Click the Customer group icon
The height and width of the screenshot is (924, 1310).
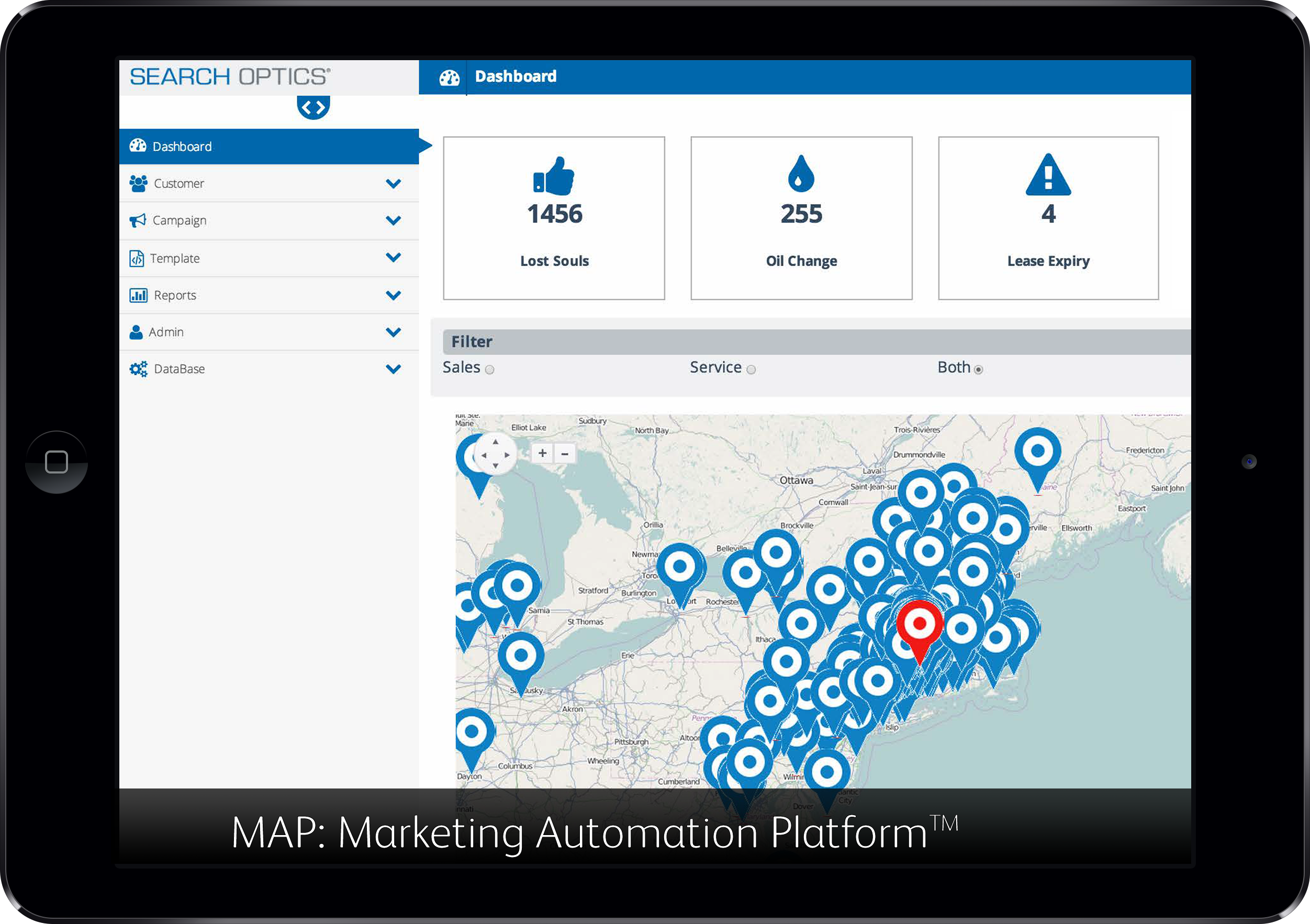coord(138,183)
